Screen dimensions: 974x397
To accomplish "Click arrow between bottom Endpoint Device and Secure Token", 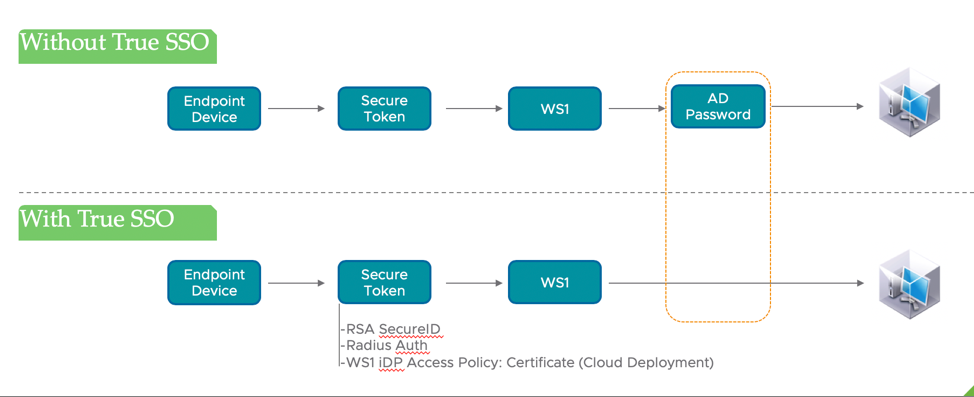I will (x=296, y=283).
